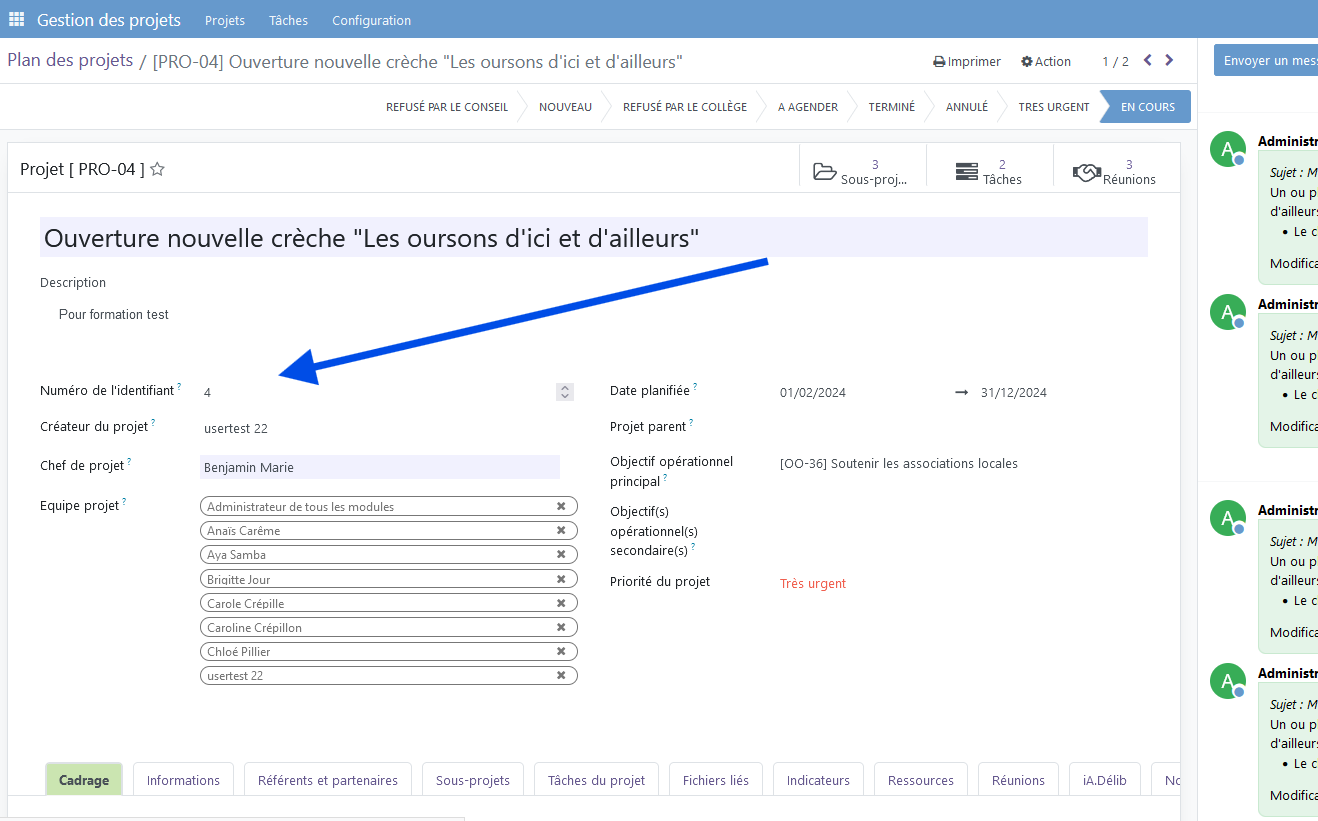Set status to Annulé
Image resolution: width=1318 pixels, height=821 pixels.
pos(967,107)
